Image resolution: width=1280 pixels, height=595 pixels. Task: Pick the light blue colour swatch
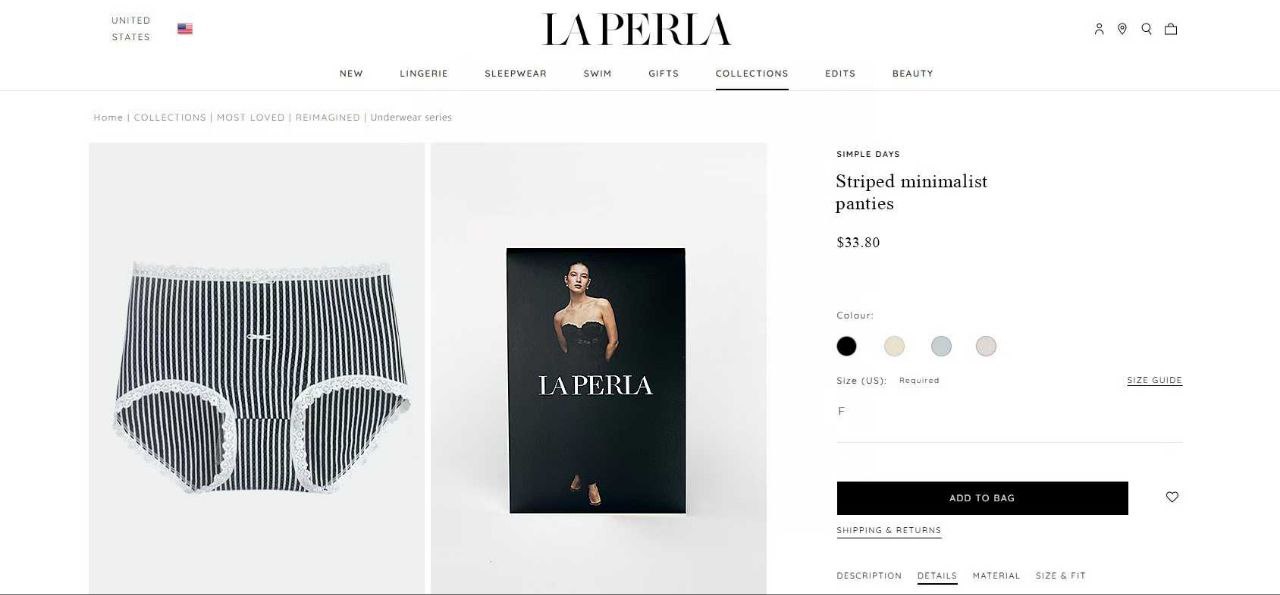941,346
